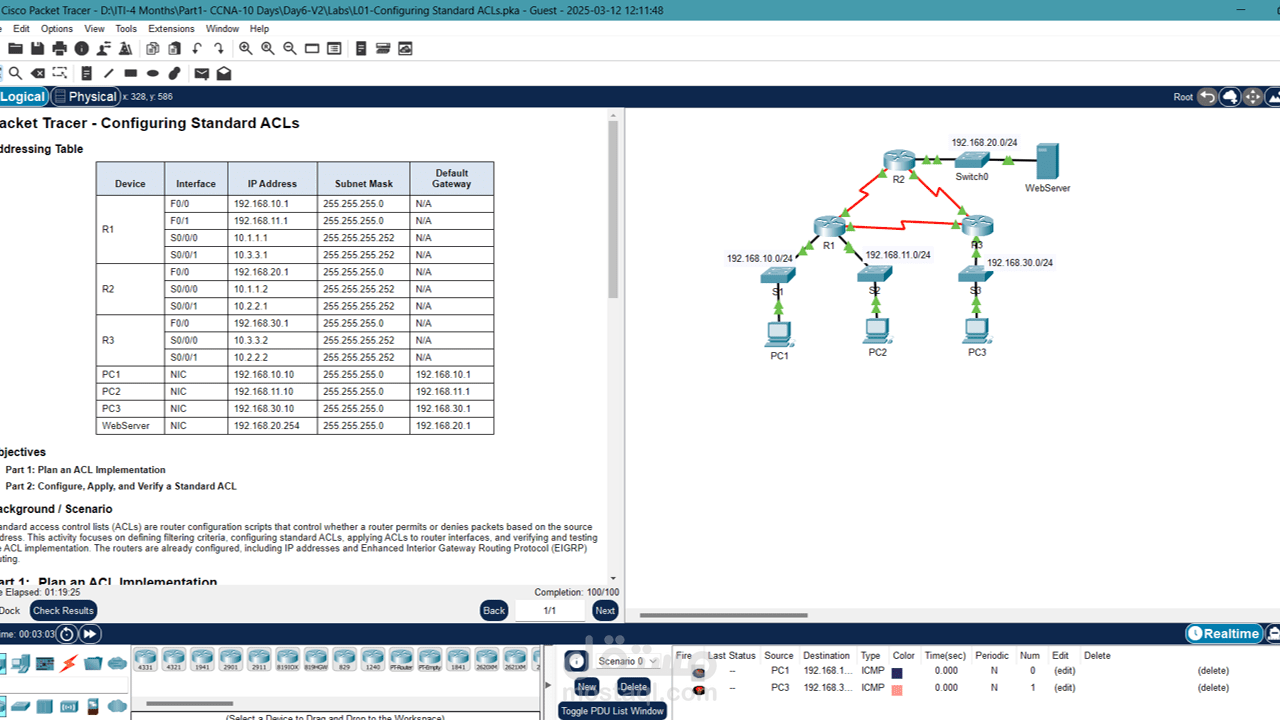1280x720 pixels.
Task: Add a Complex PDU open envelope
Action: (224, 73)
